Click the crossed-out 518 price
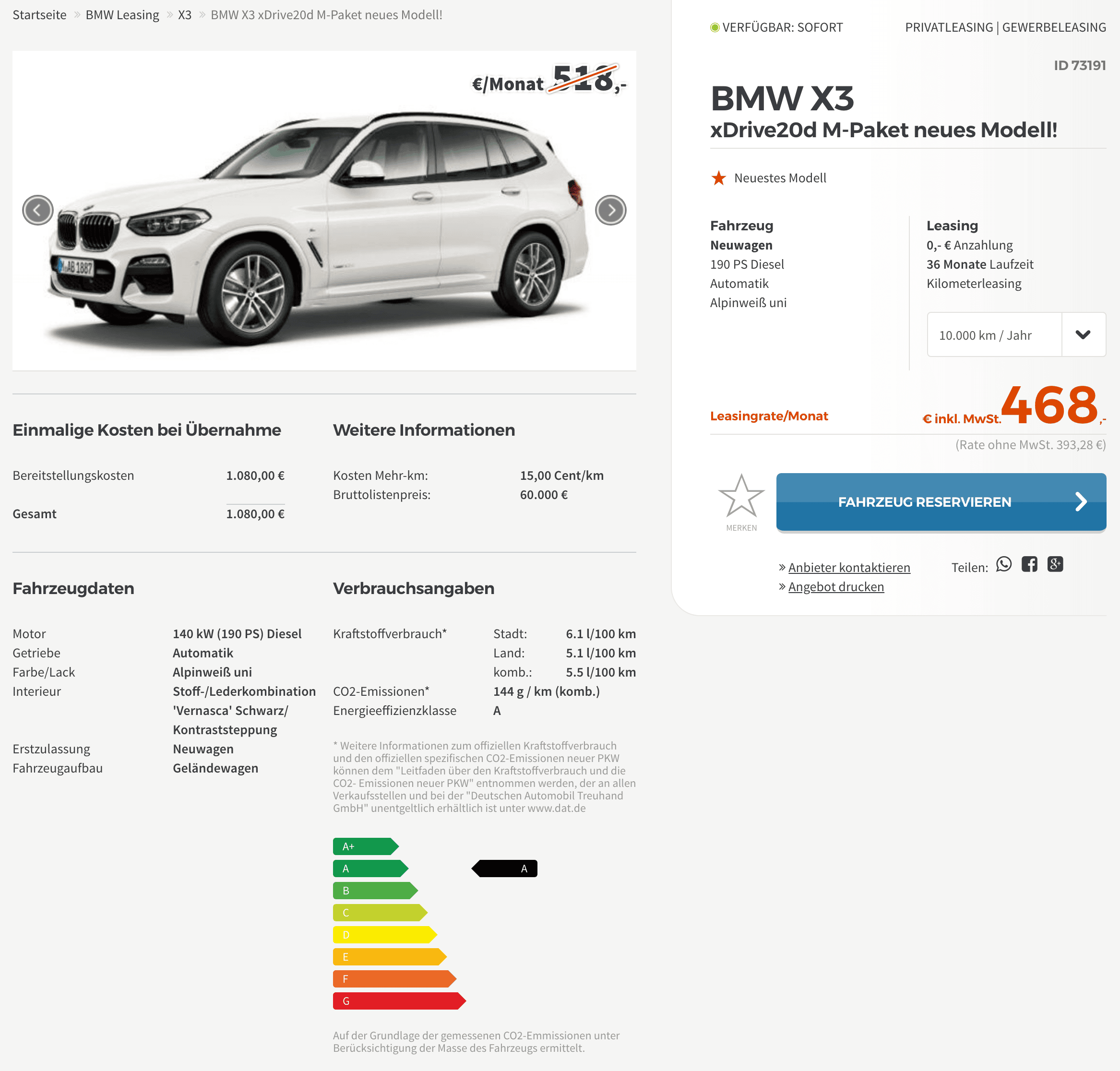 [584, 79]
